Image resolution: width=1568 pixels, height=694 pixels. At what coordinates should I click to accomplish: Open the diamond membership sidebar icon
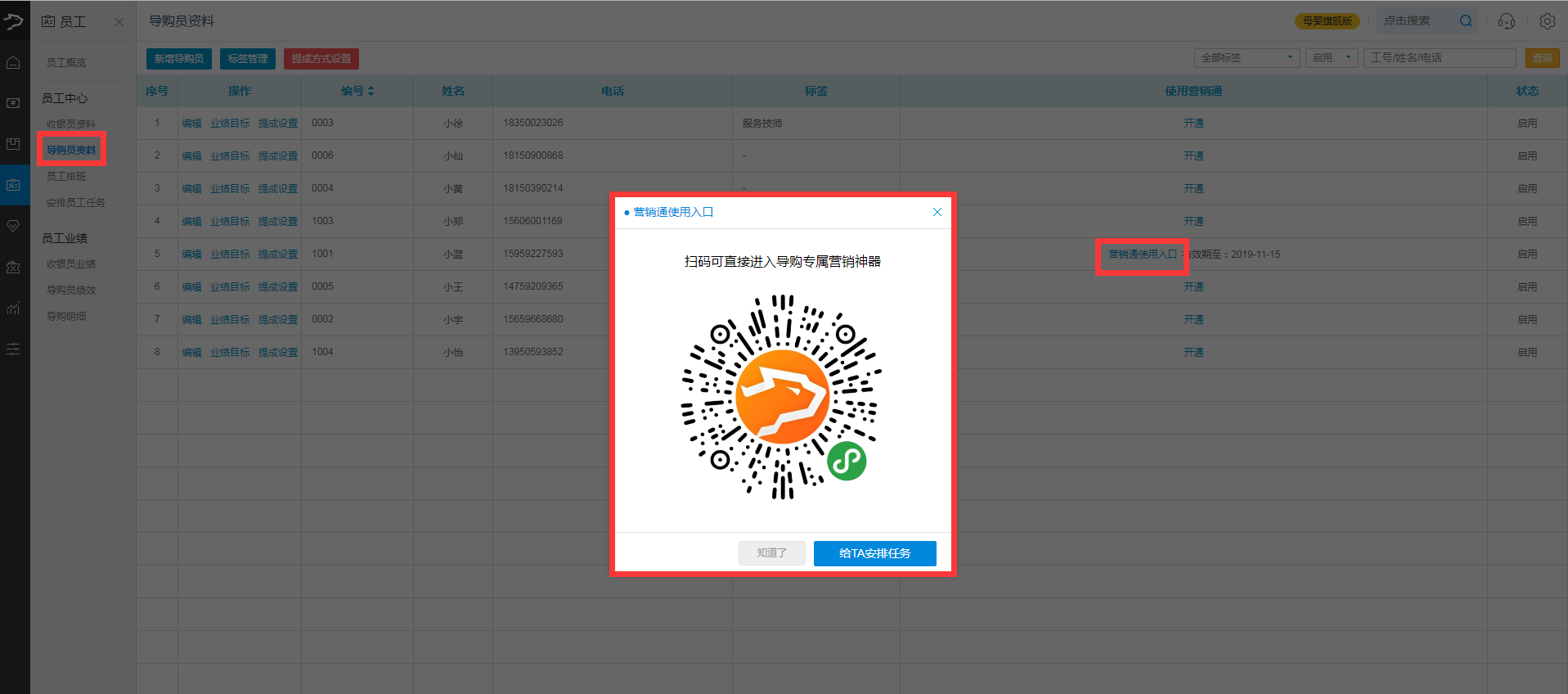tap(14, 226)
